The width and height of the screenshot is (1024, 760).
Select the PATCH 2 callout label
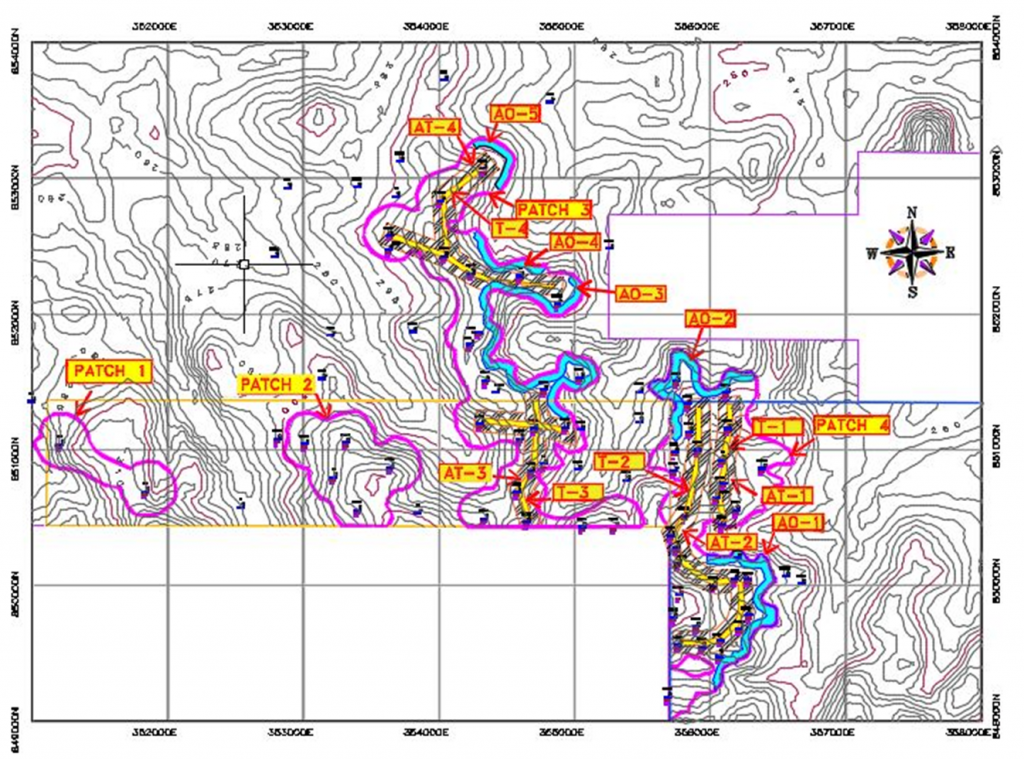(276, 384)
